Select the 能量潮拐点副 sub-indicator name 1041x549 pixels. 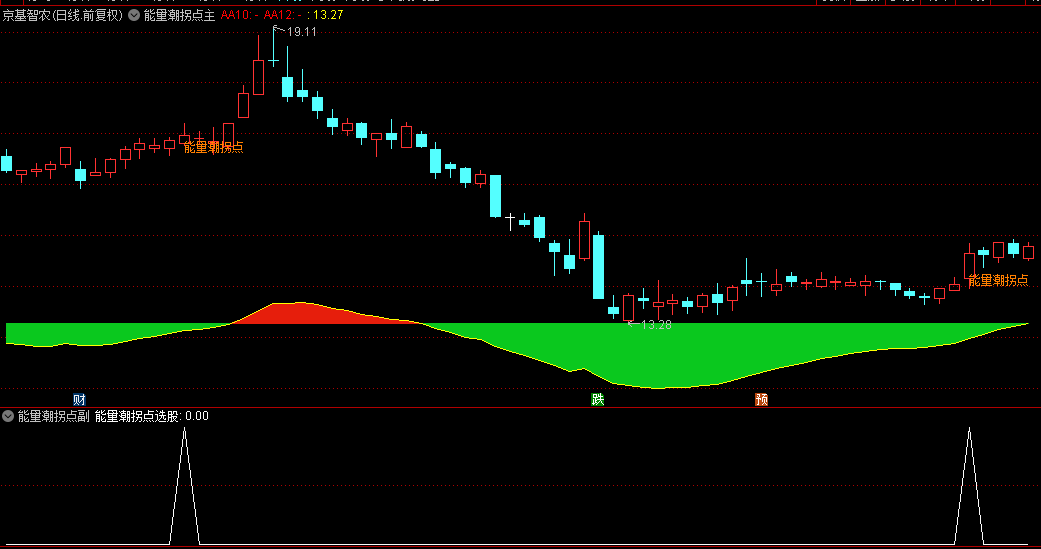pos(54,416)
